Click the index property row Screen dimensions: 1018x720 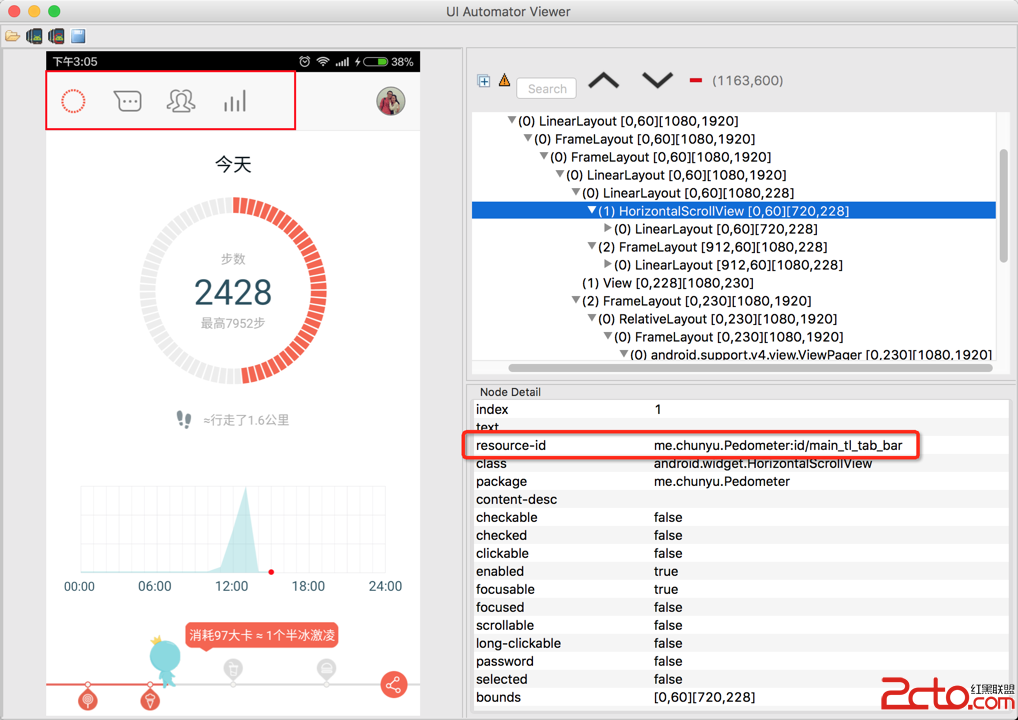(741, 409)
